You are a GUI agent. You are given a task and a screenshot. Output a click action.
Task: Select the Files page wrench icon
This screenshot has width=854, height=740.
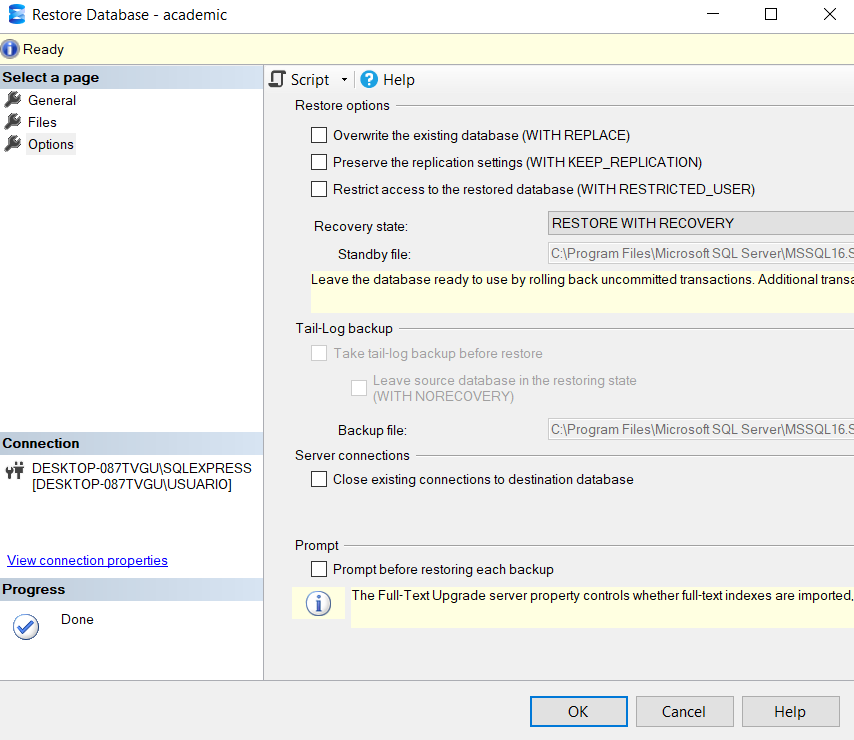pyautogui.click(x=13, y=121)
